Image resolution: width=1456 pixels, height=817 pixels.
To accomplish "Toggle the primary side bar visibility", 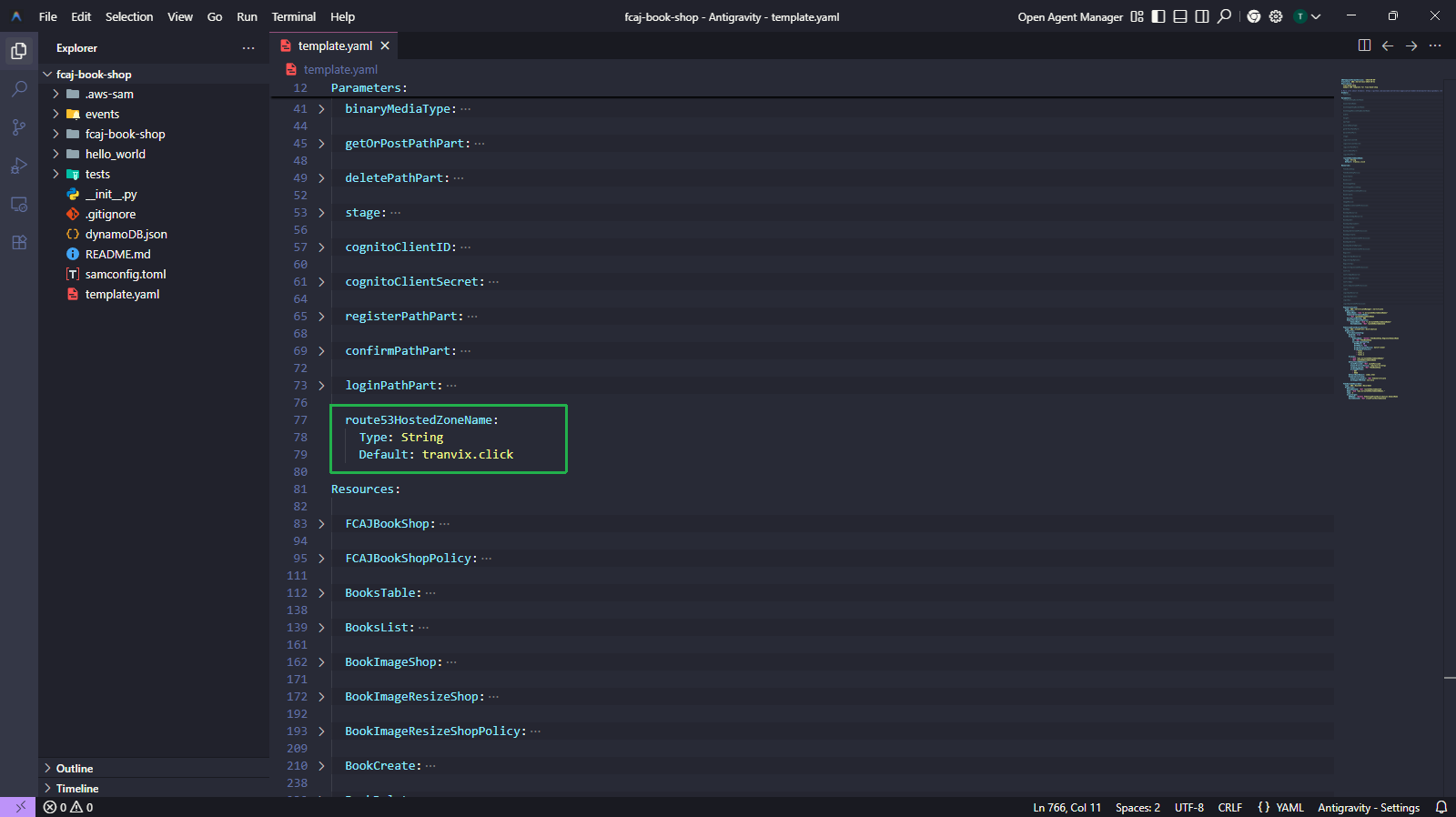I will pos(1158,16).
